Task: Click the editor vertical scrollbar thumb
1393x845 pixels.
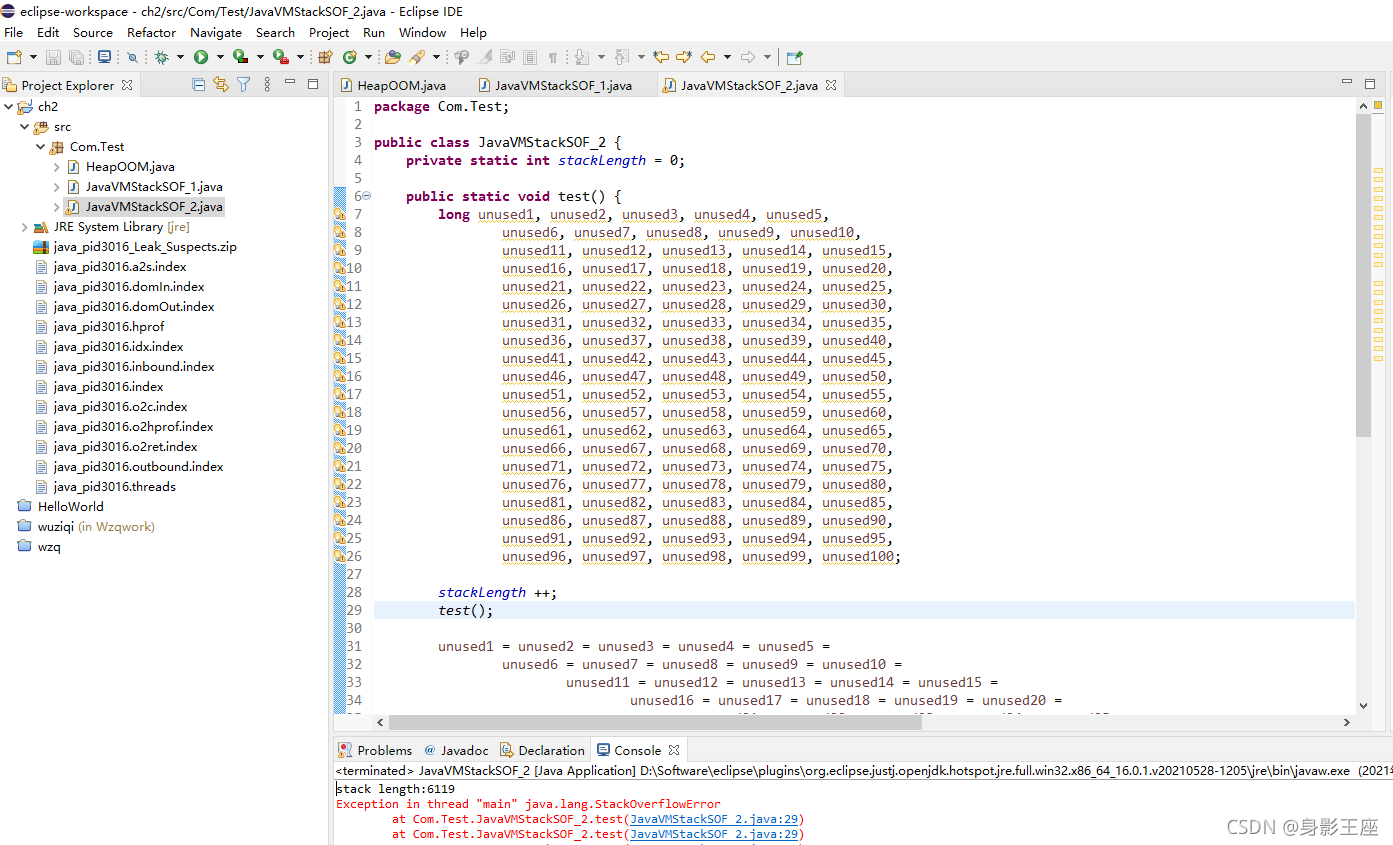Action: tap(1364, 275)
